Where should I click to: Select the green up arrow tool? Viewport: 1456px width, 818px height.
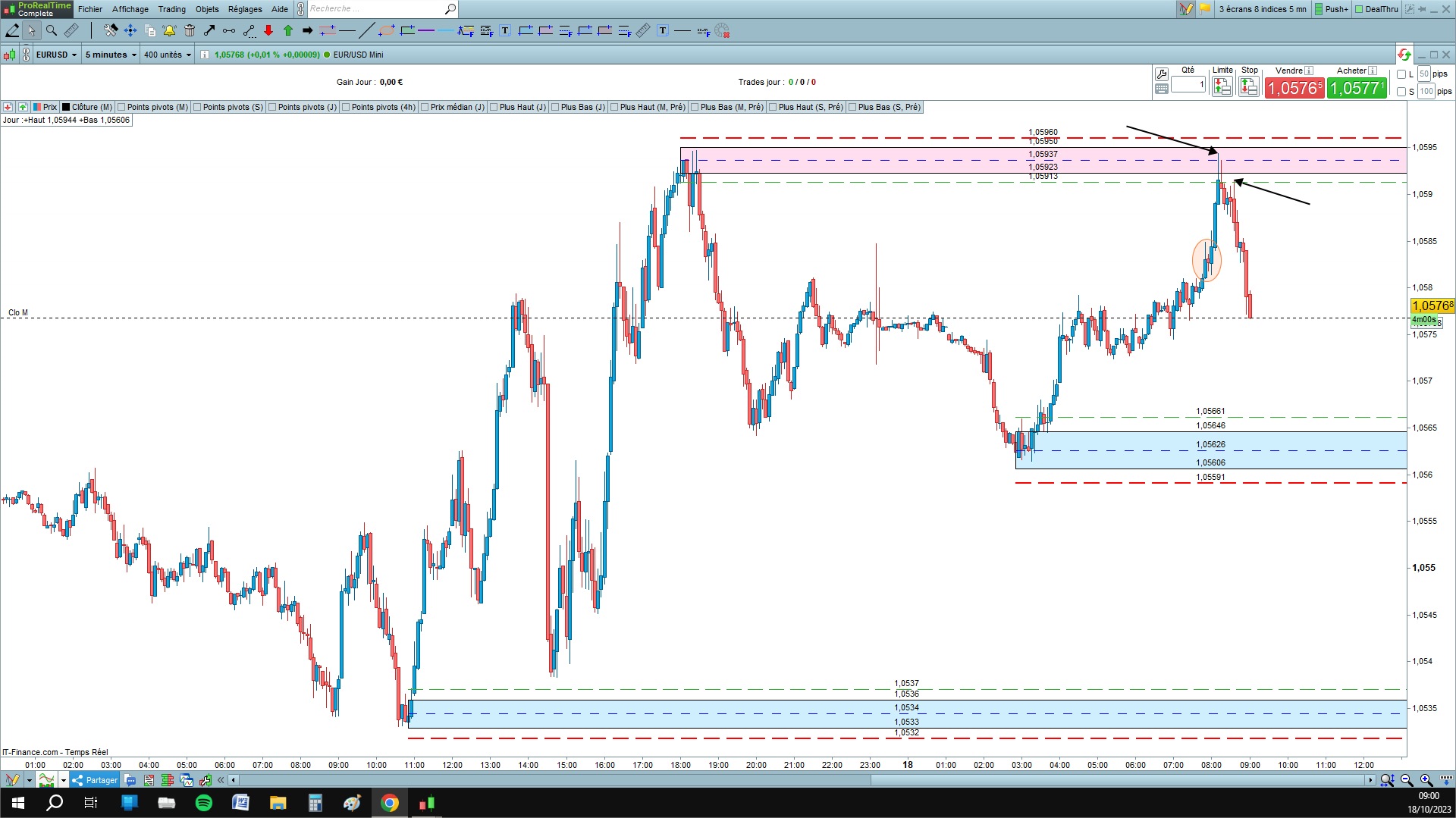click(x=288, y=31)
